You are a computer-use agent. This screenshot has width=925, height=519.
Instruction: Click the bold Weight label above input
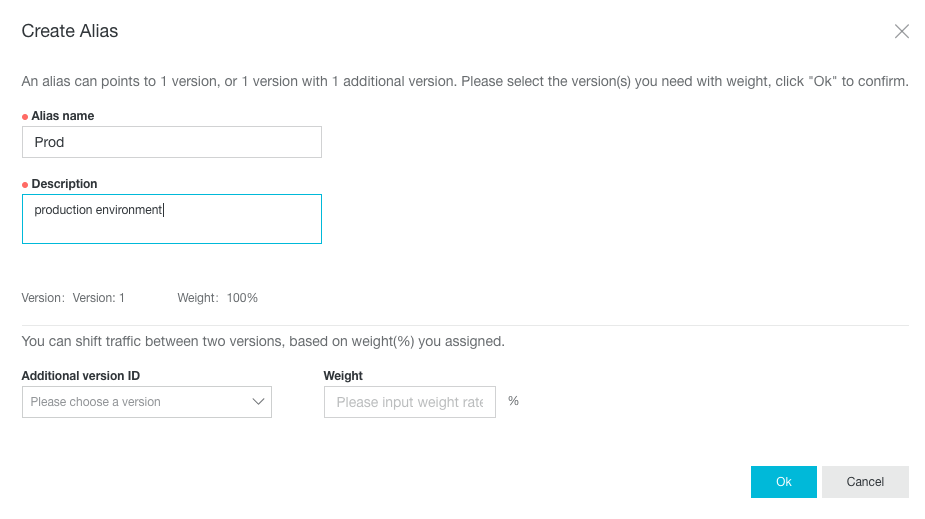click(343, 376)
